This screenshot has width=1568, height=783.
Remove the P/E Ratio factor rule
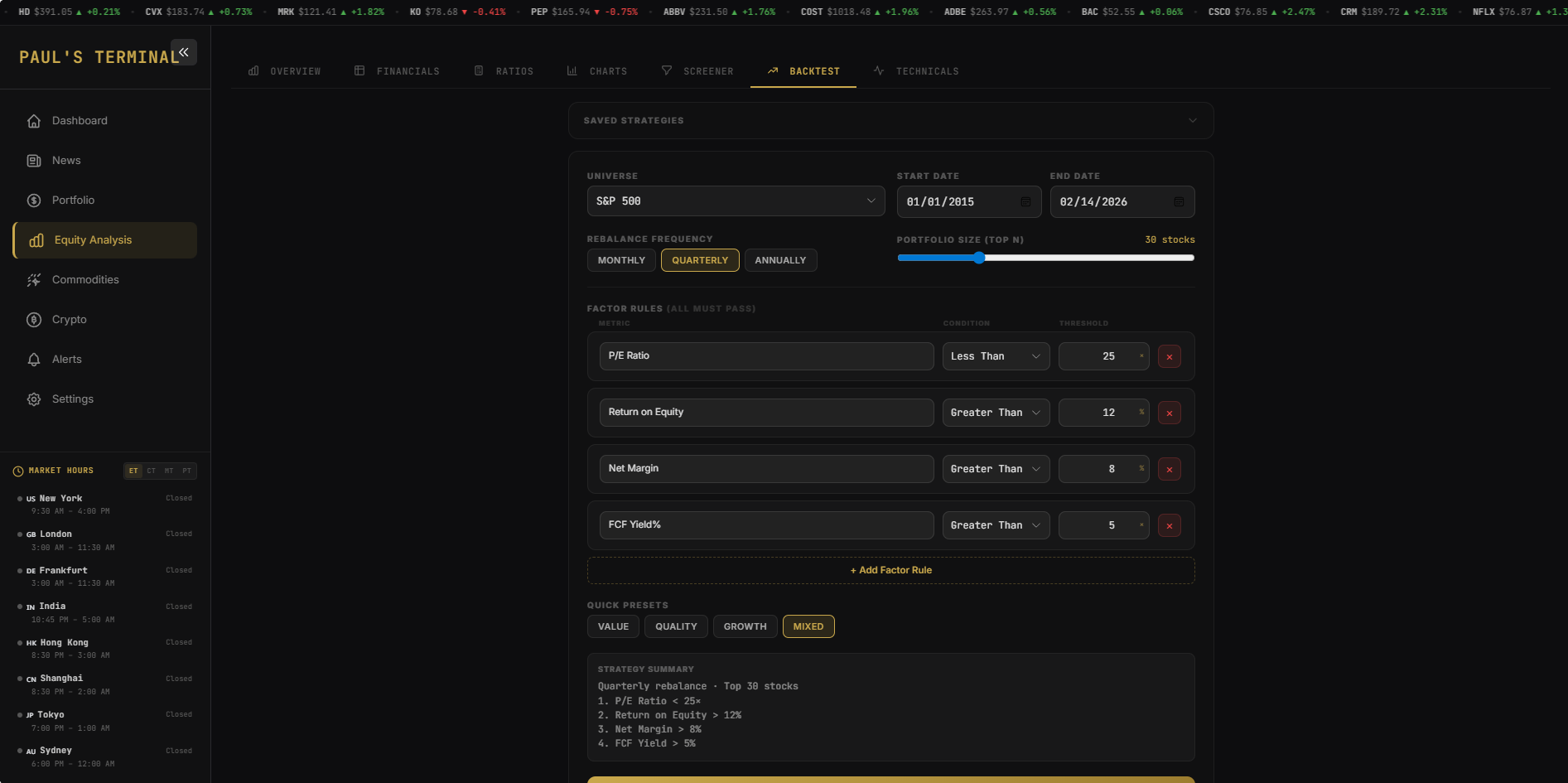click(1169, 355)
